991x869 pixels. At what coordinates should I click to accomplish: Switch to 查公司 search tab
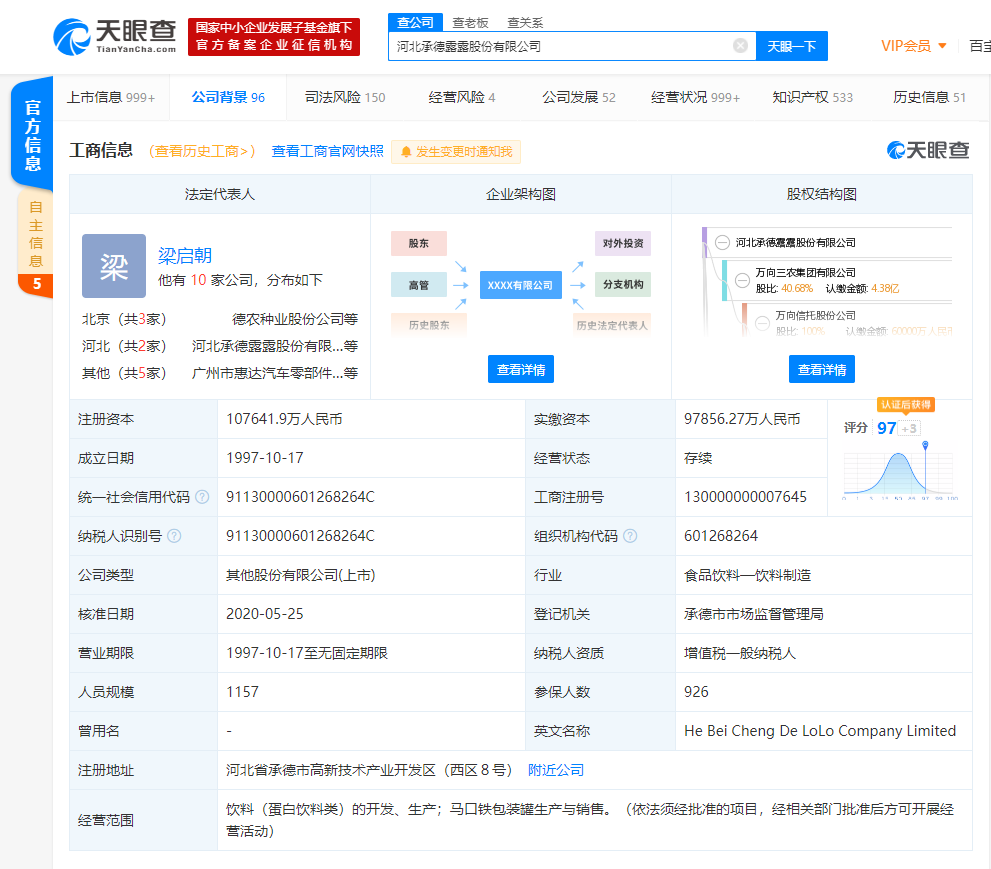tap(415, 23)
